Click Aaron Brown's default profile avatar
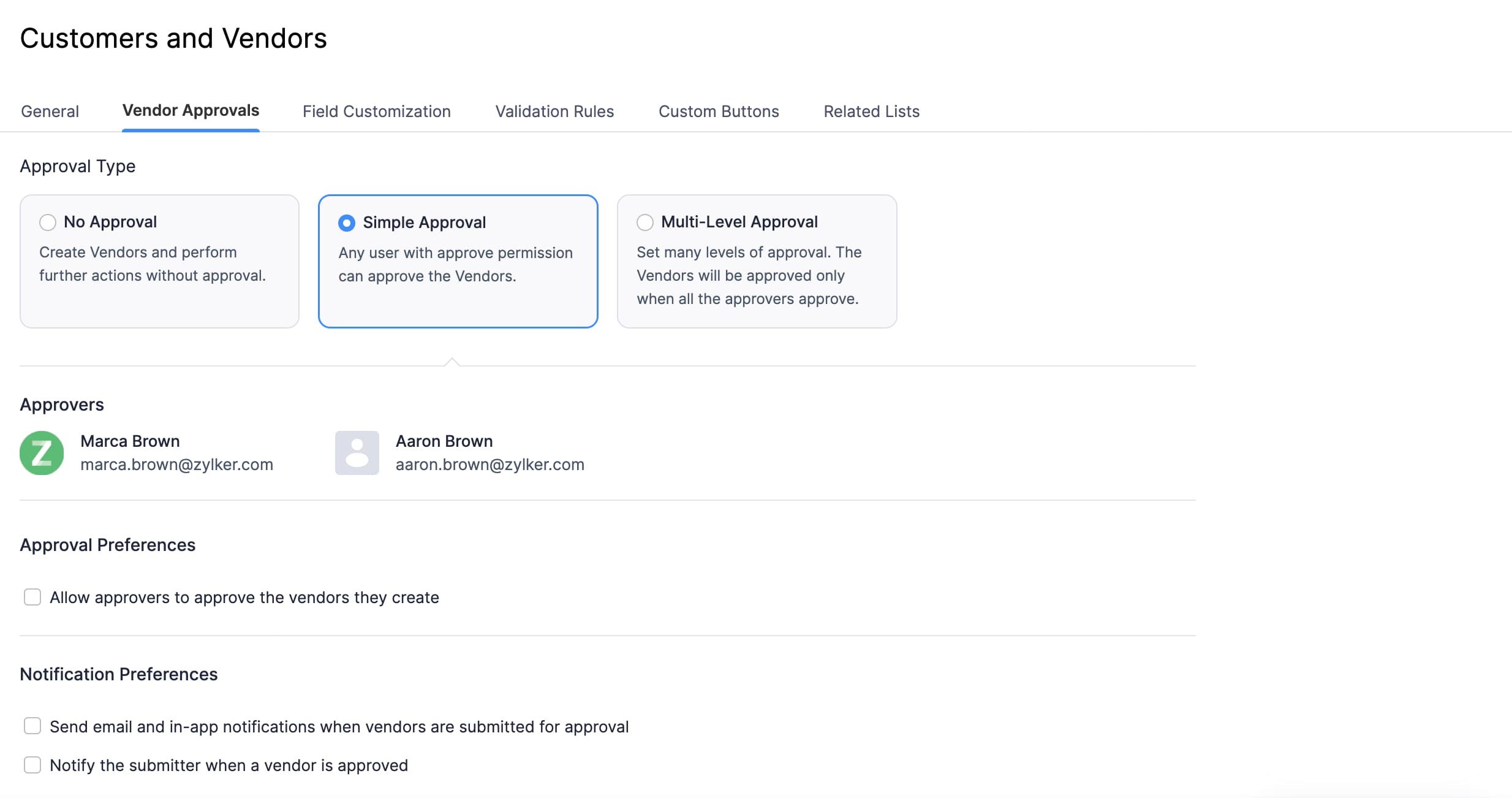The image size is (1512, 798). point(357,452)
